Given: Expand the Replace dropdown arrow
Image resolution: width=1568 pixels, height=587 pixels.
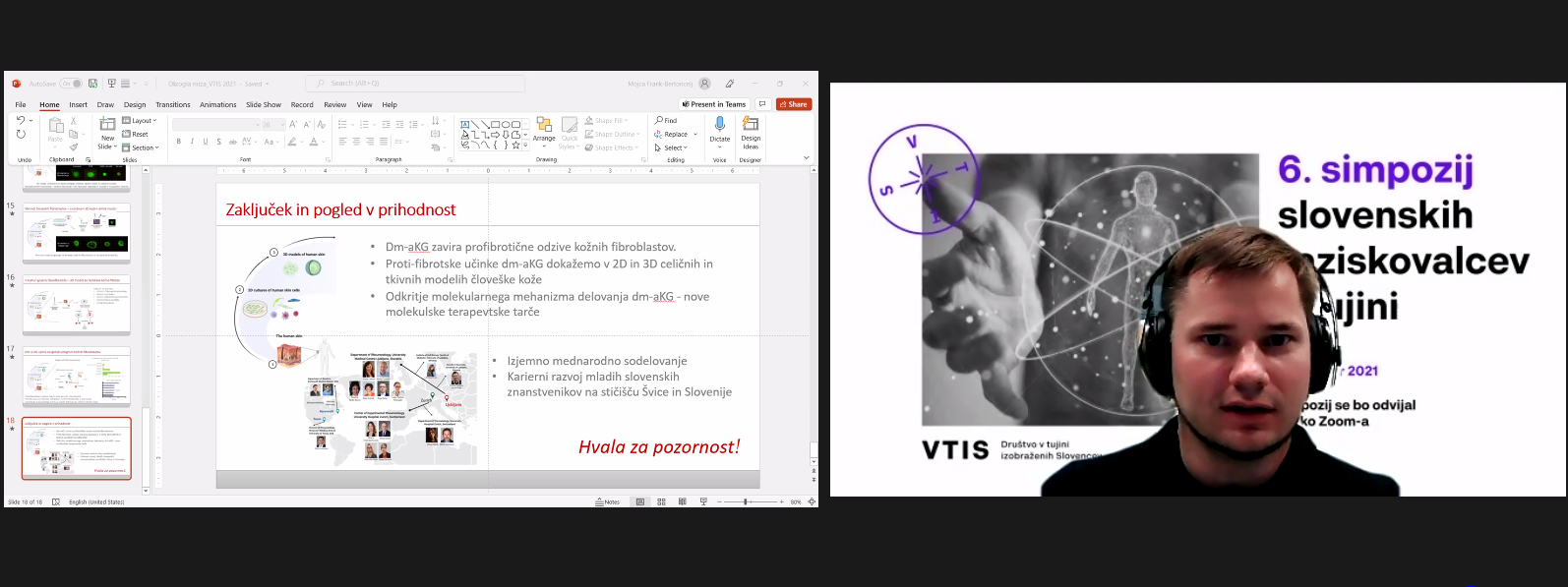Looking at the screenshot, I should tap(695, 134).
